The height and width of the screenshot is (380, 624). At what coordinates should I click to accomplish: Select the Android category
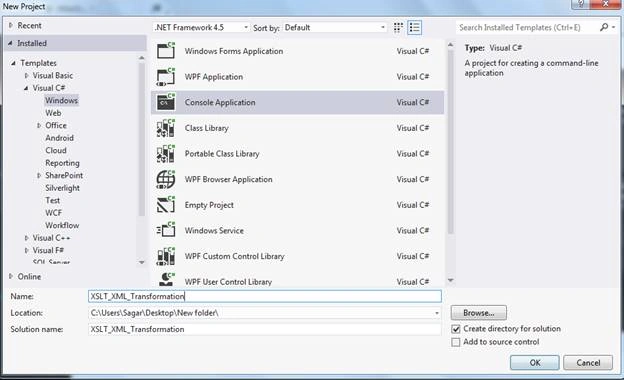59,138
